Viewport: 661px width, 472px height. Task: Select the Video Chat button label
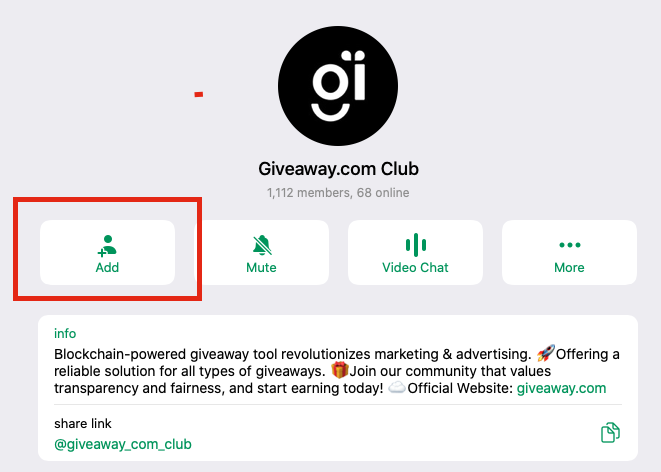coord(415,268)
